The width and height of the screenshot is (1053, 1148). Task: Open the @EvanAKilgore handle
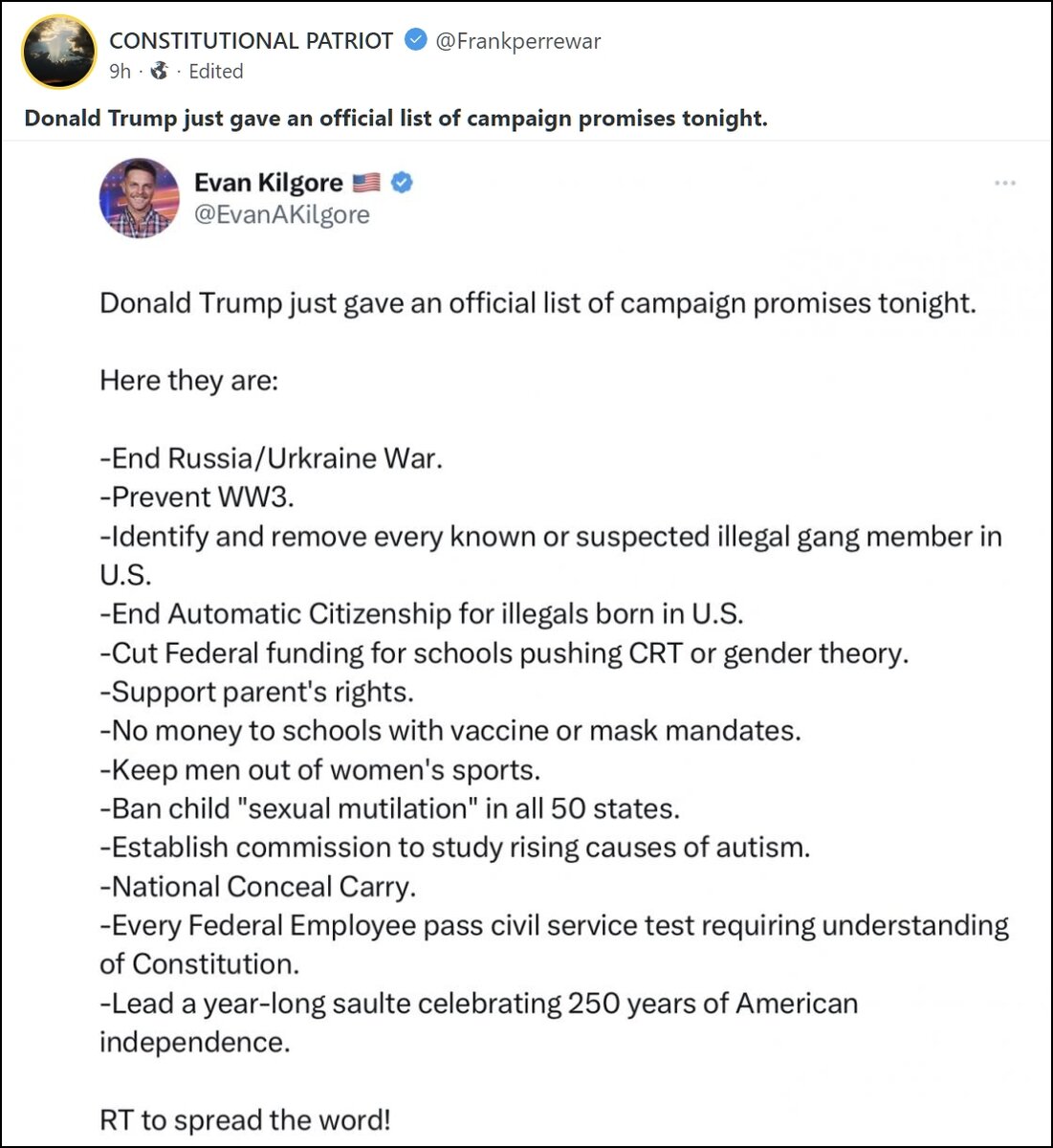coord(282,214)
